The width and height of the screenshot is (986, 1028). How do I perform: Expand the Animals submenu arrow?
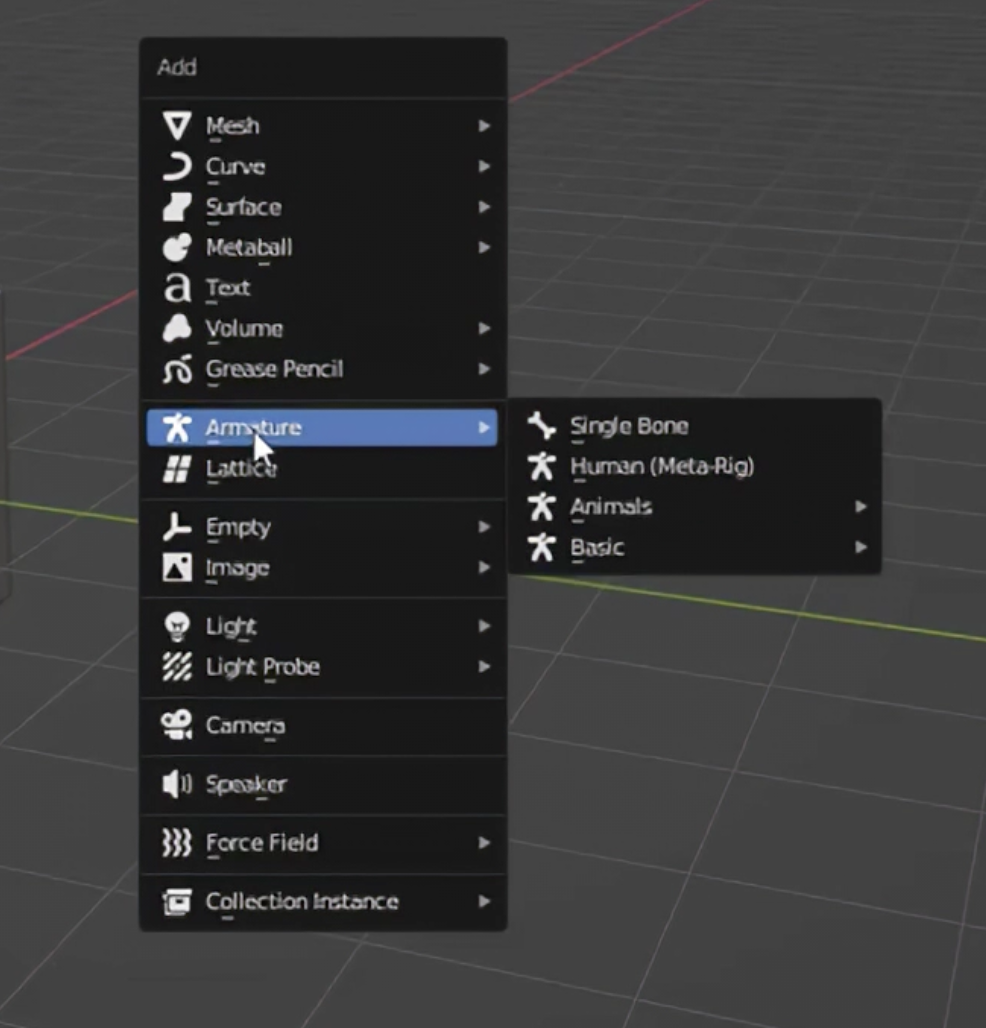pyautogui.click(x=861, y=507)
